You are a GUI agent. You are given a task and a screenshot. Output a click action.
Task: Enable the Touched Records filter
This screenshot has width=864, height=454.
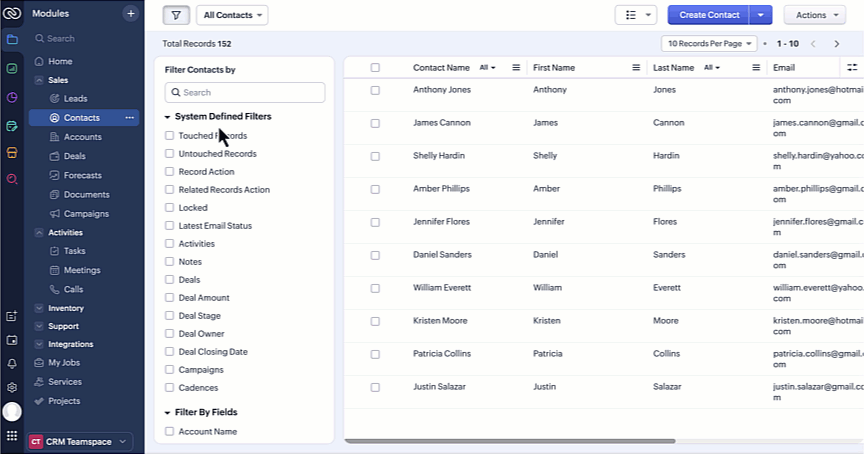[x=170, y=136]
